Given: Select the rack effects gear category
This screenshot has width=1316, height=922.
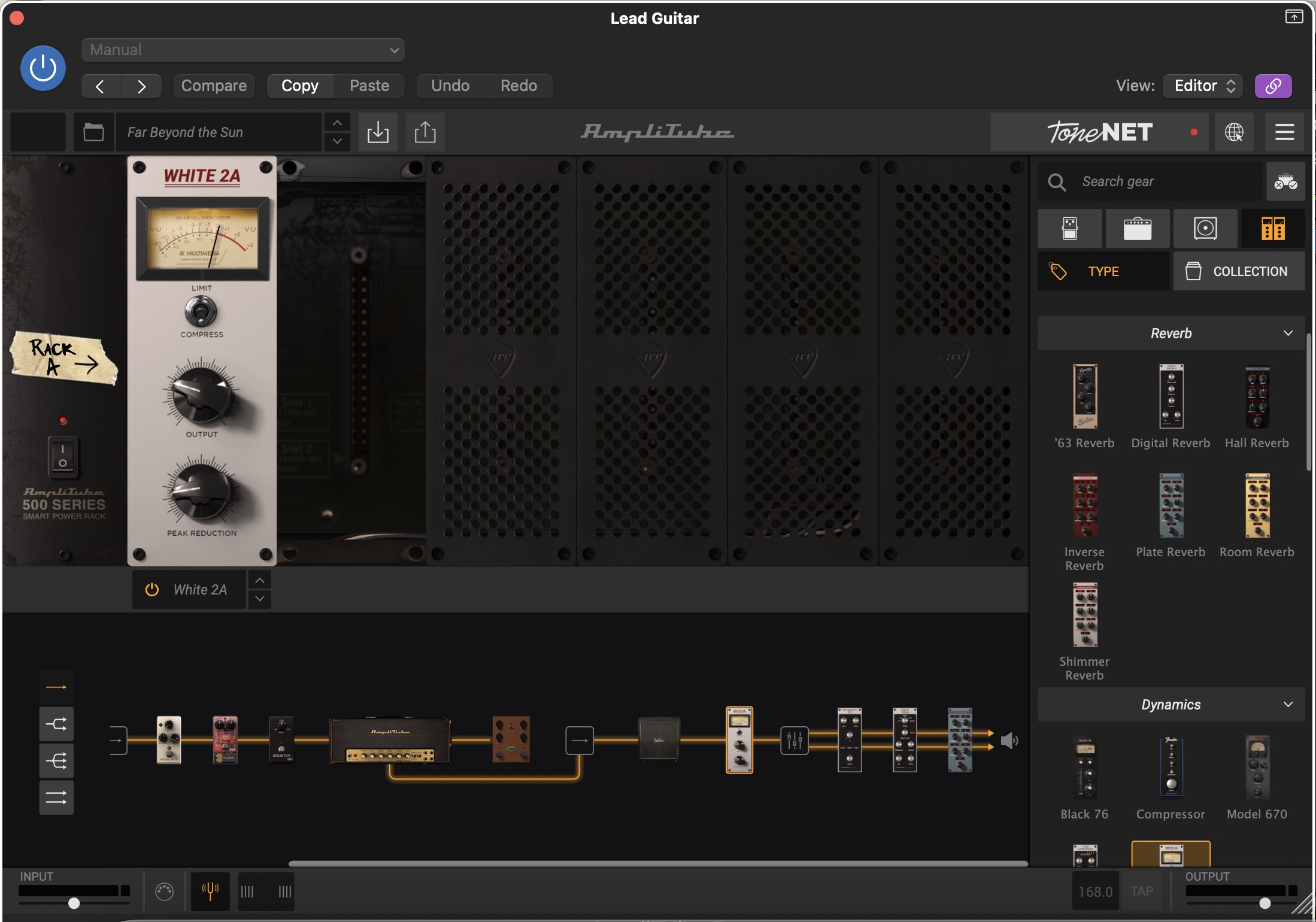Looking at the screenshot, I should (x=1273, y=229).
